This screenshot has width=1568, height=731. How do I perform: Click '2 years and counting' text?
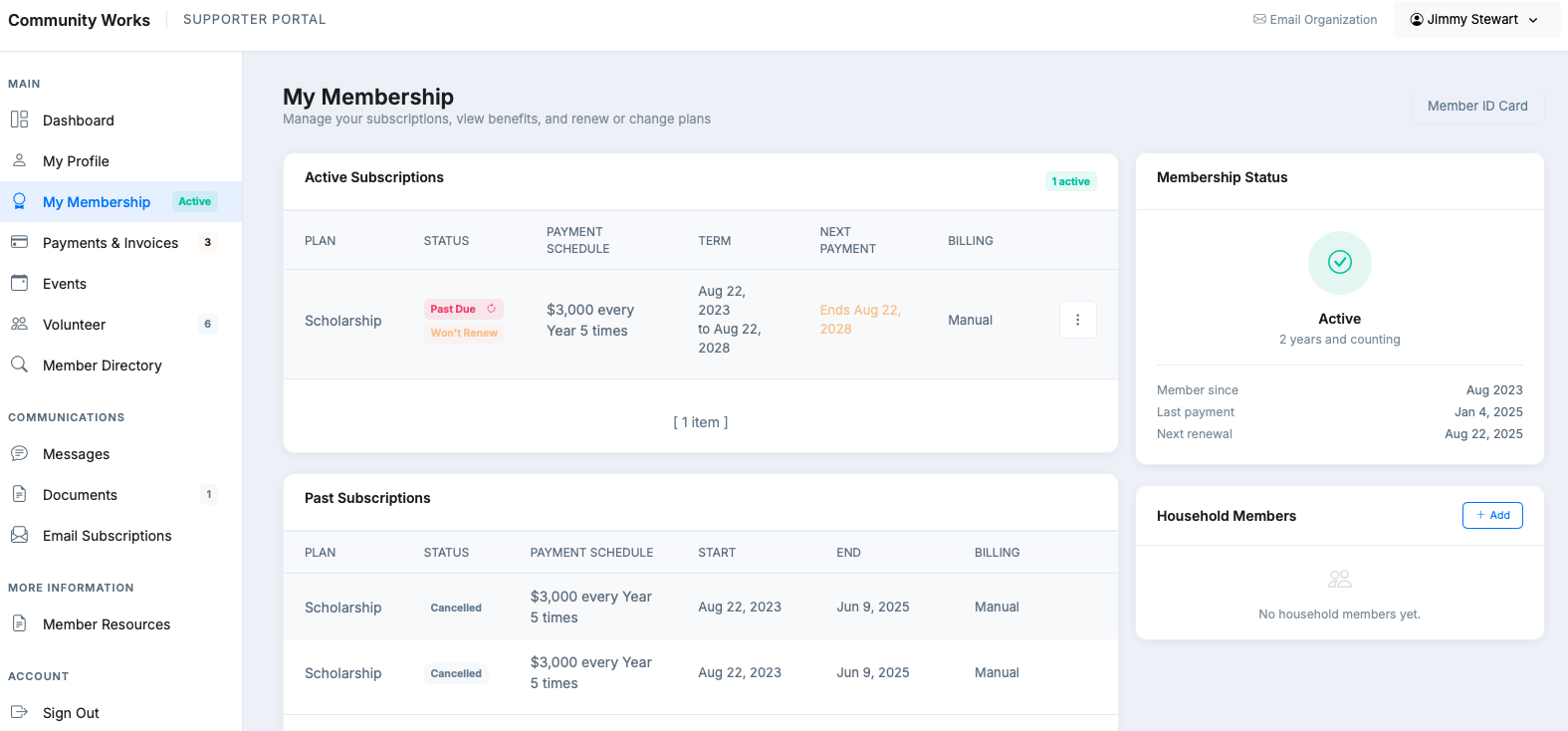(1340, 340)
